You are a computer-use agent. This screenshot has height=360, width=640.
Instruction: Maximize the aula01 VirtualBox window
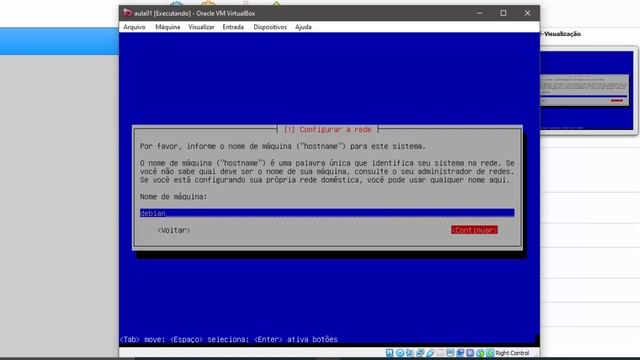click(503, 13)
